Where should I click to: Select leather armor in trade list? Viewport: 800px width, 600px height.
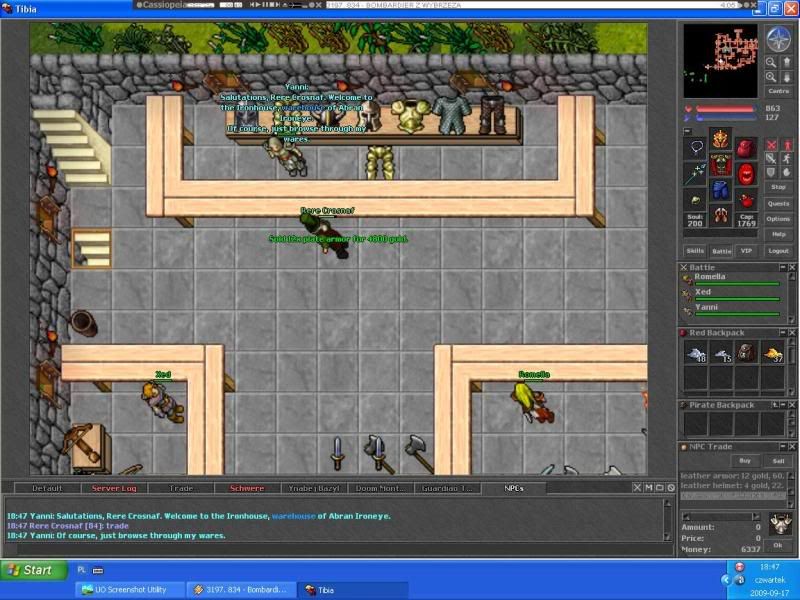732,476
